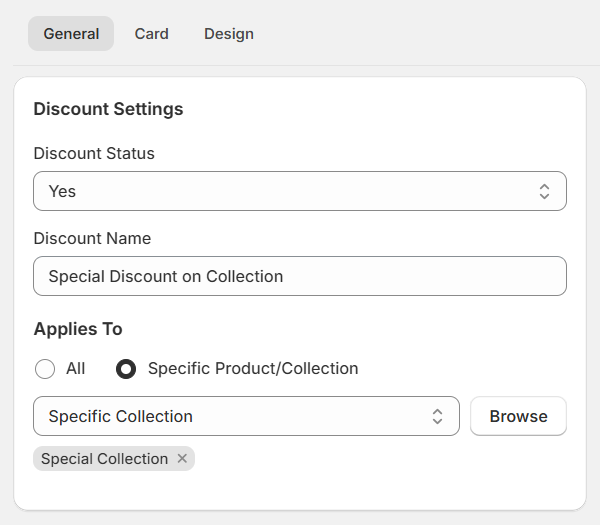
Task: Go to the Design tab
Action: tap(229, 33)
